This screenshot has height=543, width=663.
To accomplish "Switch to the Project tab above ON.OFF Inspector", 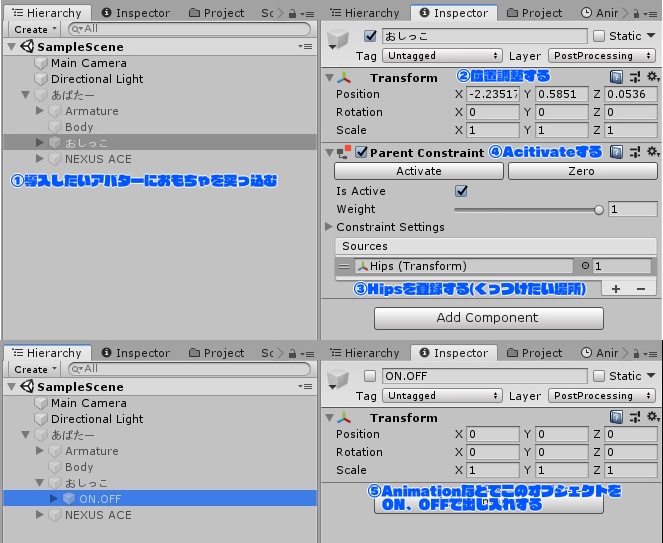I will [534, 353].
